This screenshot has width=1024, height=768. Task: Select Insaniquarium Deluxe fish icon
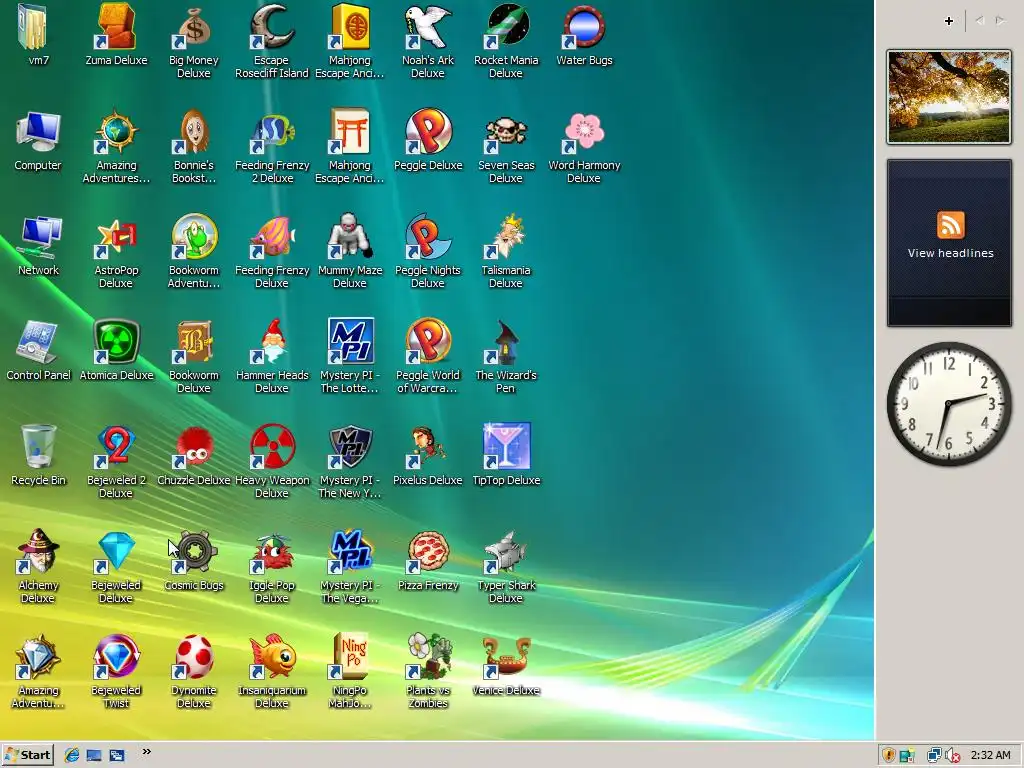click(272, 658)
